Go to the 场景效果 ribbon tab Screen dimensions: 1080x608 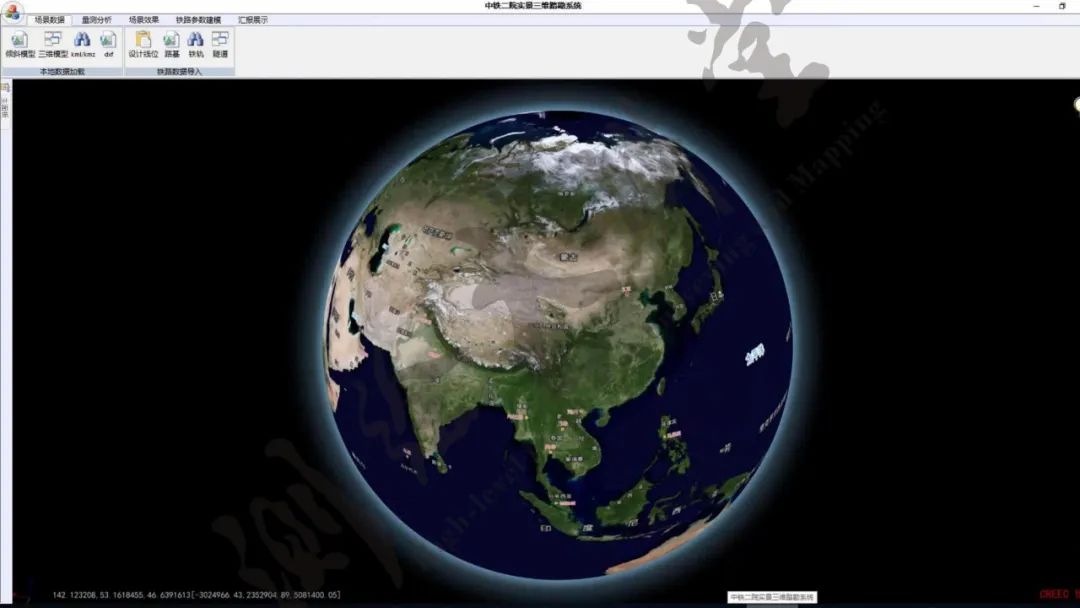143,20
